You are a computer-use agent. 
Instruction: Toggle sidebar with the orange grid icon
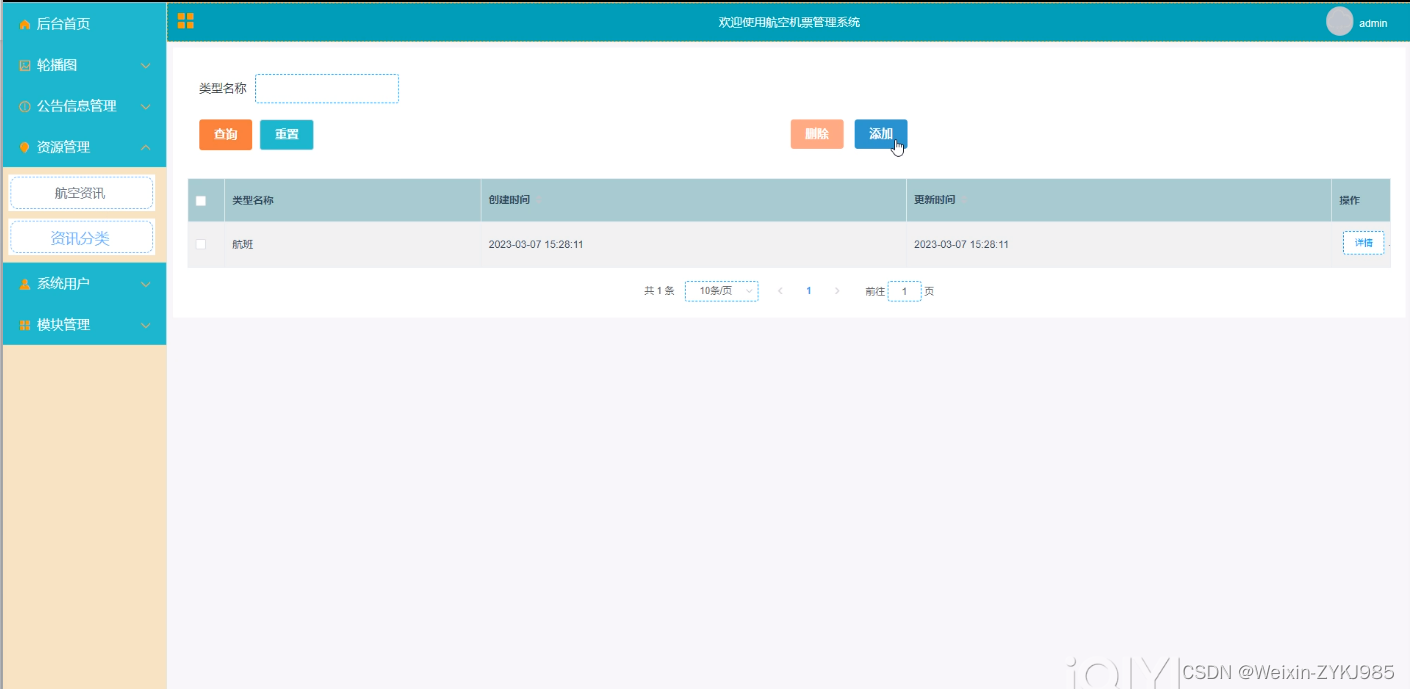186,21
